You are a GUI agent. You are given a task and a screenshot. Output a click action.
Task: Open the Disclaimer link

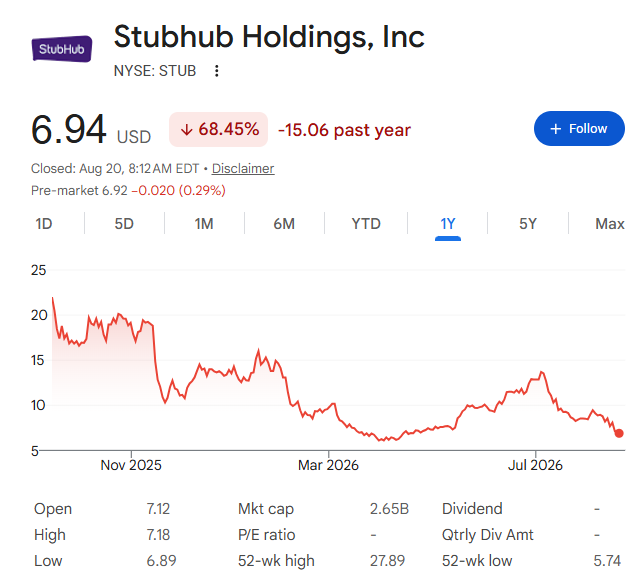[243, 168]
